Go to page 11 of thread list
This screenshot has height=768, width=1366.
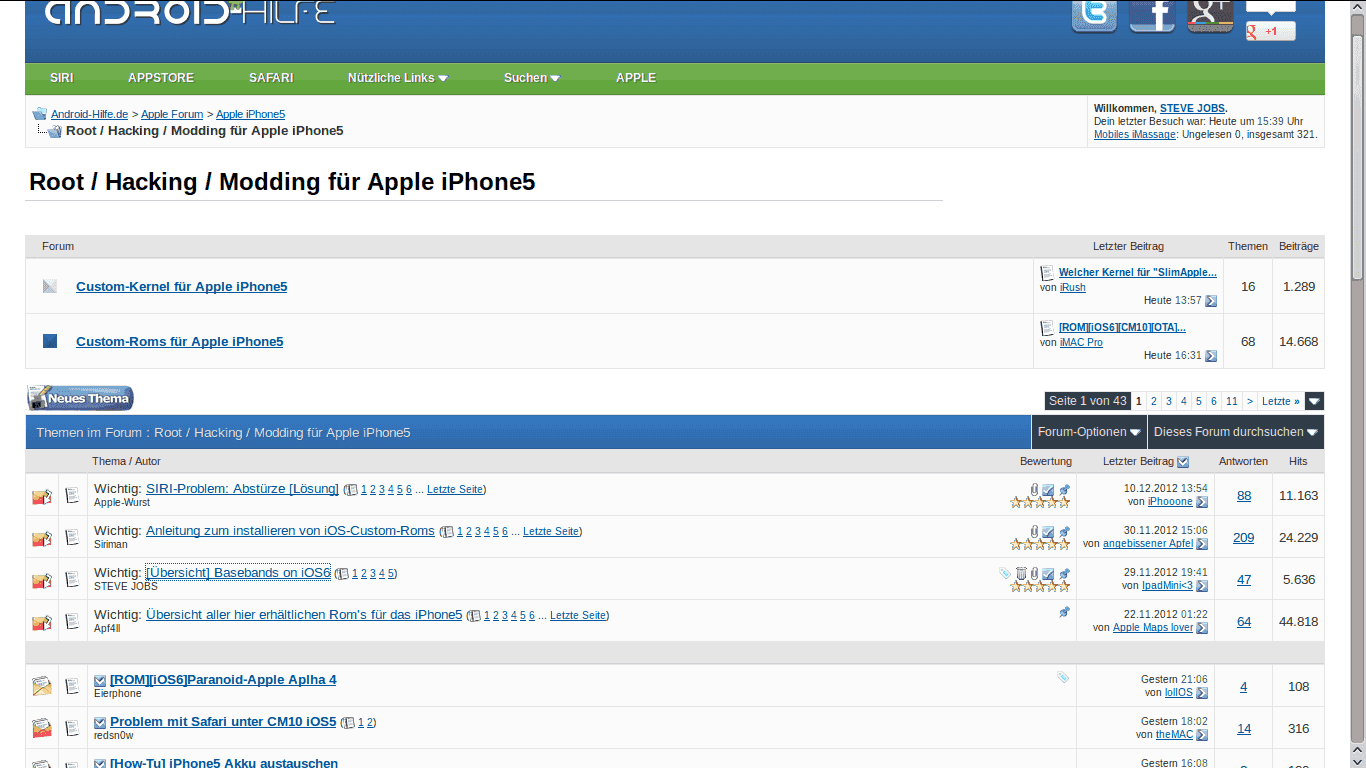[x=1232, y=401]
